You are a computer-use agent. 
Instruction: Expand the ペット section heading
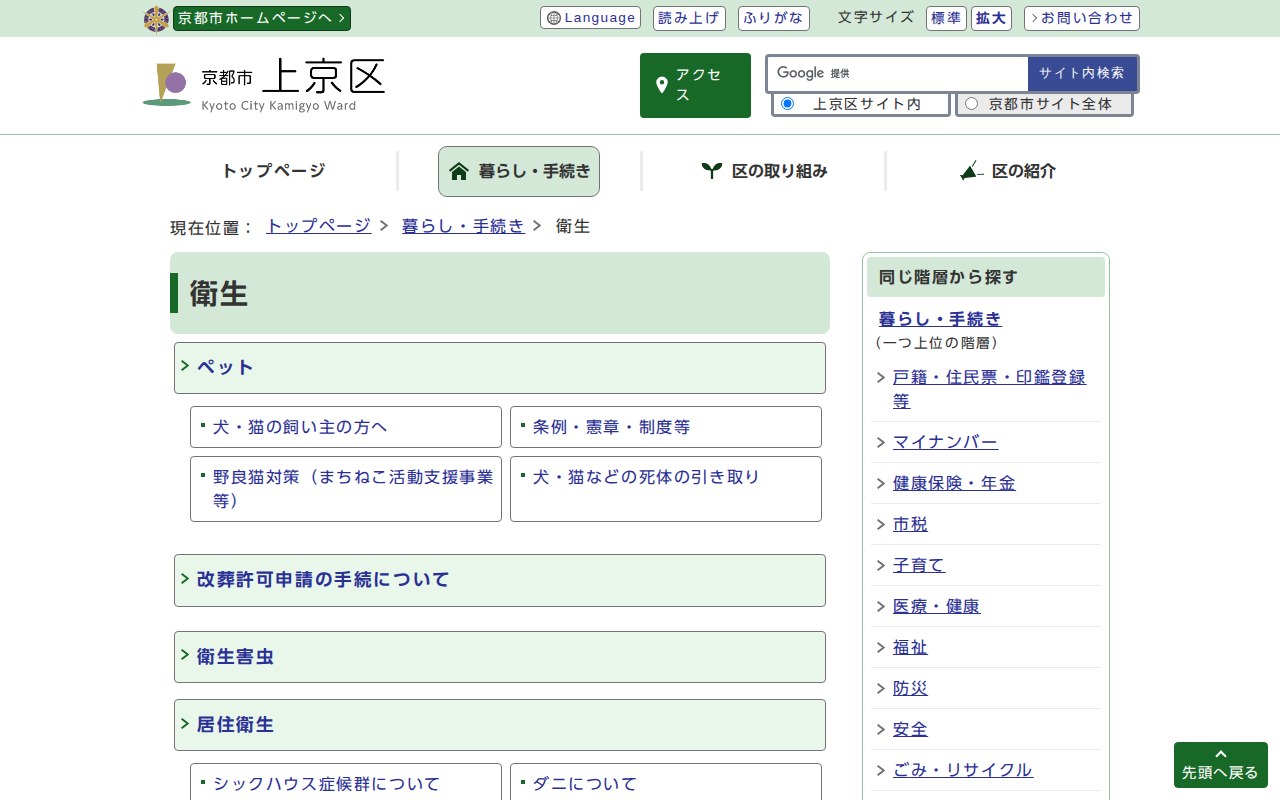pos(225,367)
